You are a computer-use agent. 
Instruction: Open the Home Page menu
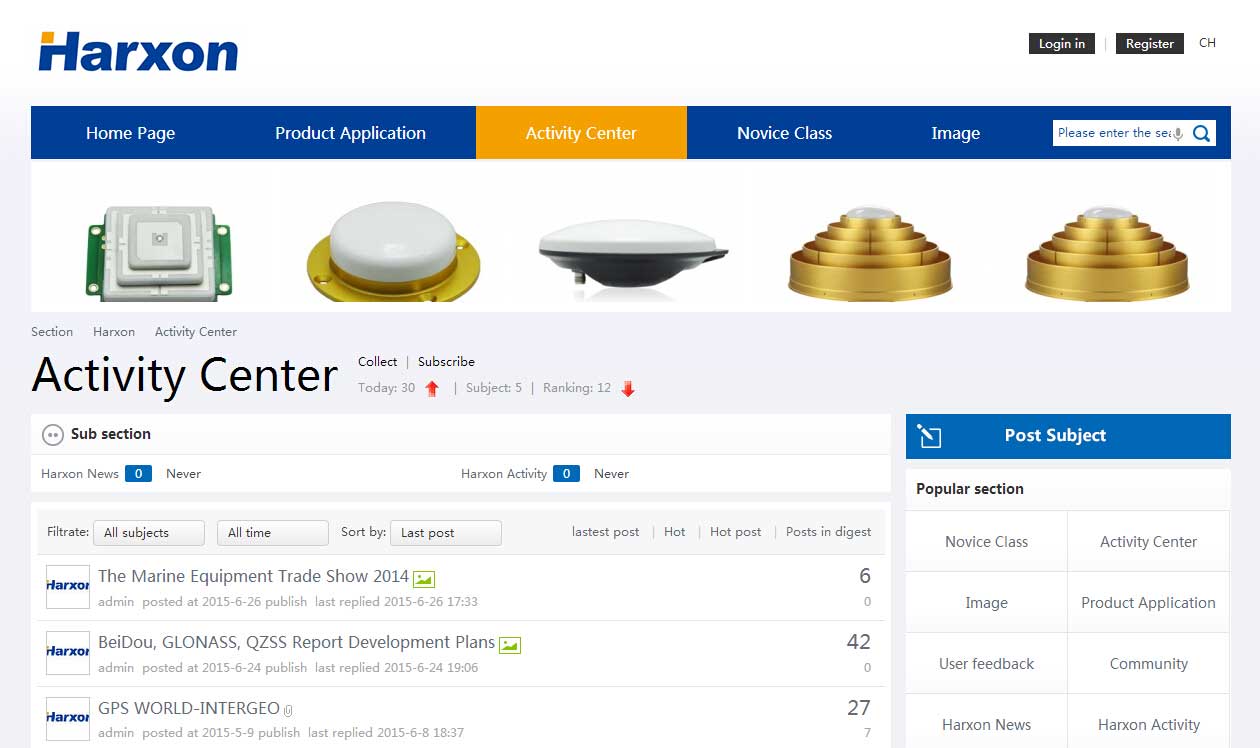pos(130,133)
